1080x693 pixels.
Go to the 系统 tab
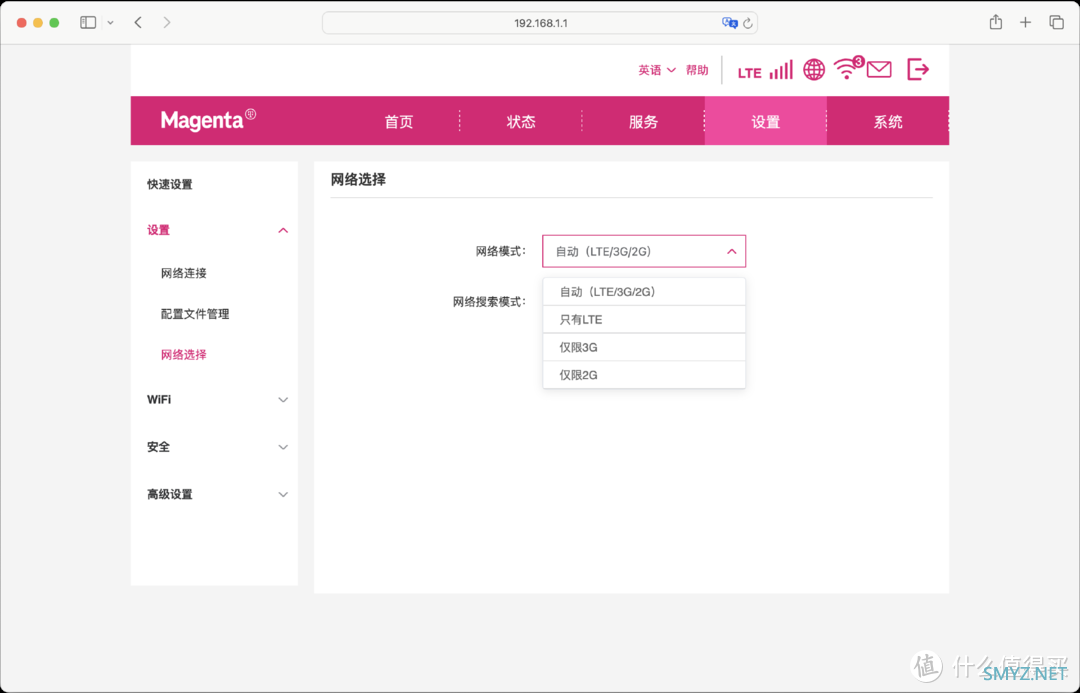tap(888, 122)
